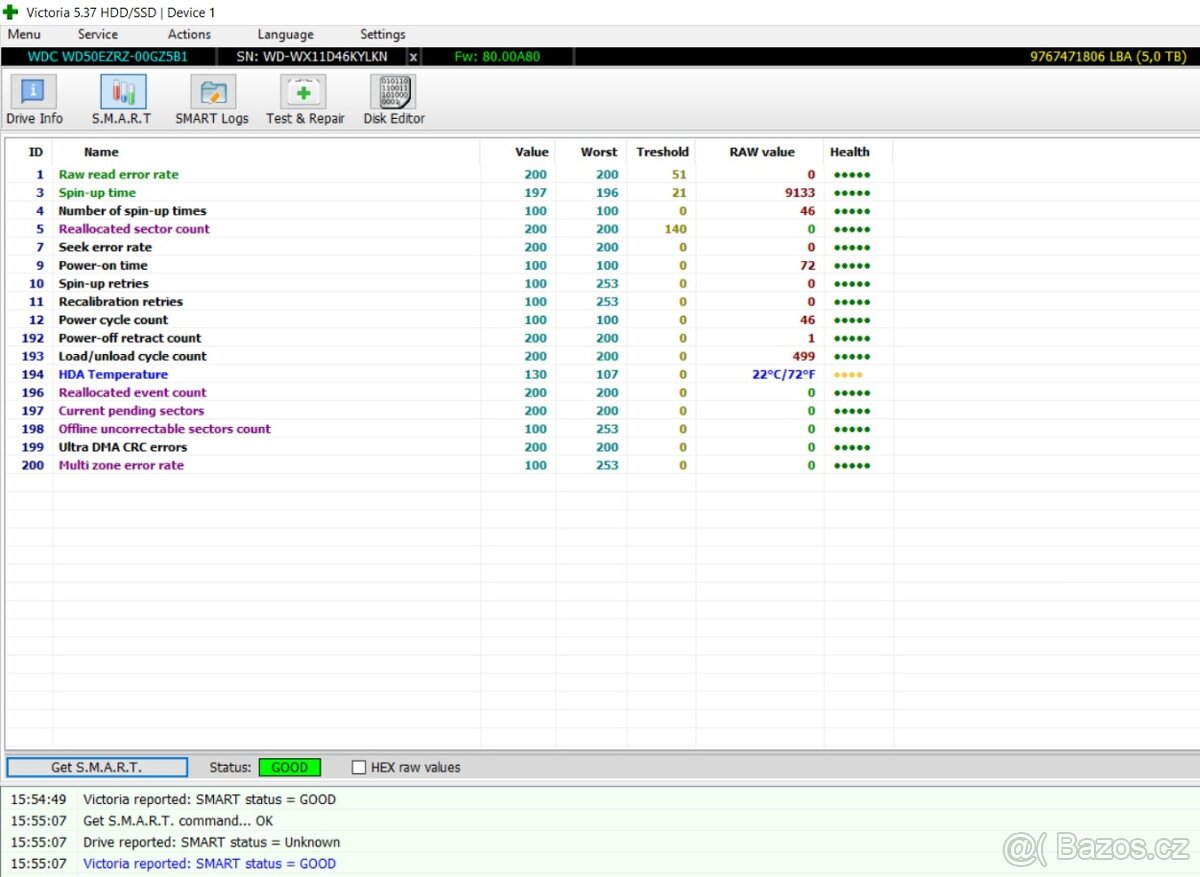Click the Victoria green cross app icon
The height and width of the screenshot is (877, 1200).
[x=11, y=12]
